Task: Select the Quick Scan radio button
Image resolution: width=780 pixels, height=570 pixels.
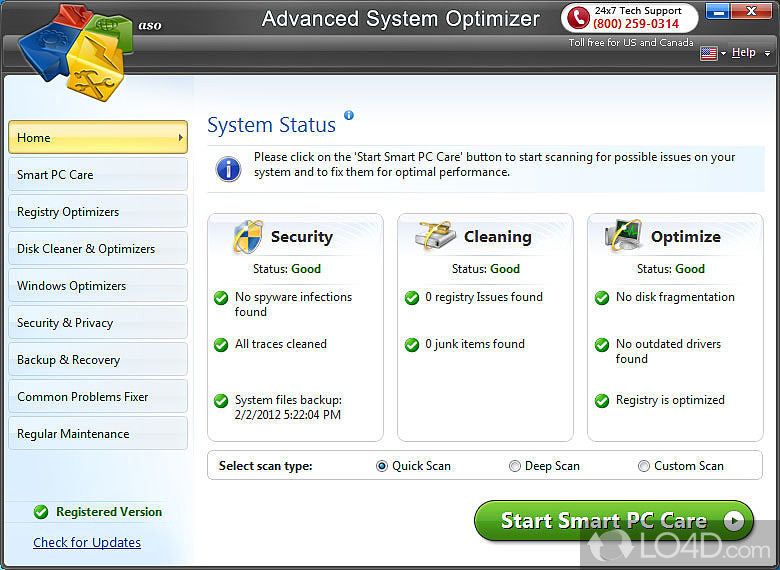Action: click(382, 466)
